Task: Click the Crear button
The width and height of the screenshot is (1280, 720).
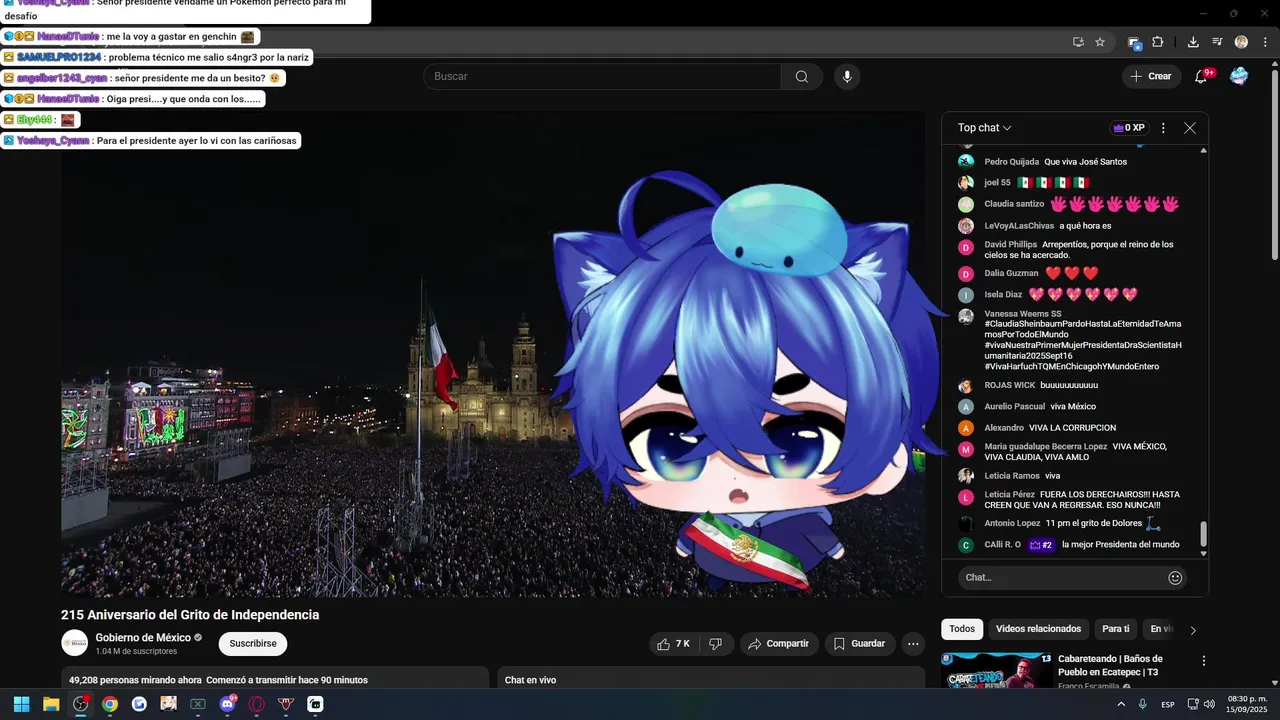Action: [1151, 76]
